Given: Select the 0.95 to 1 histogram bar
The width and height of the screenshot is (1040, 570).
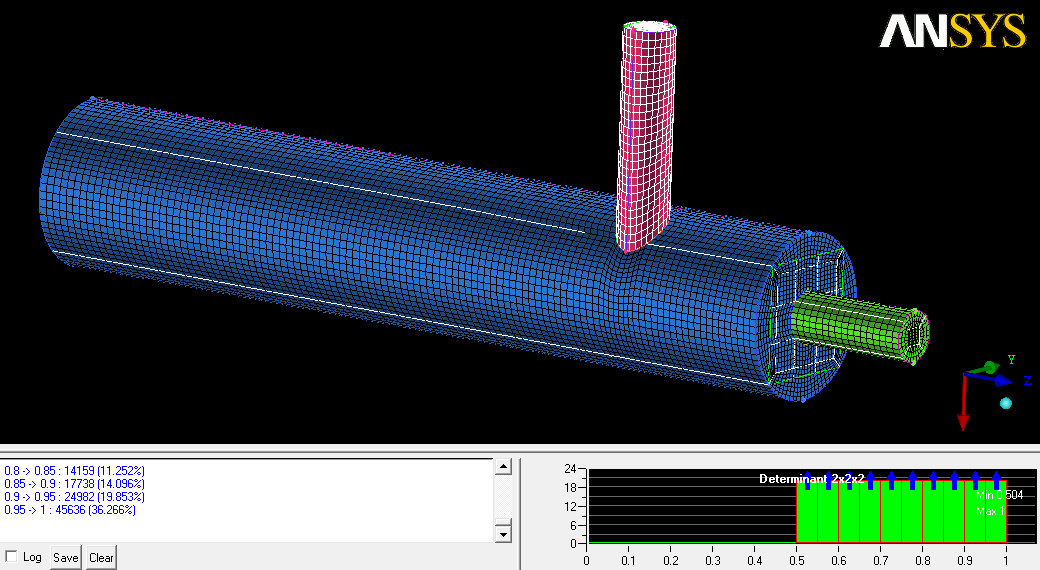Looking at the screenshot, I should (x=995, y=525).
